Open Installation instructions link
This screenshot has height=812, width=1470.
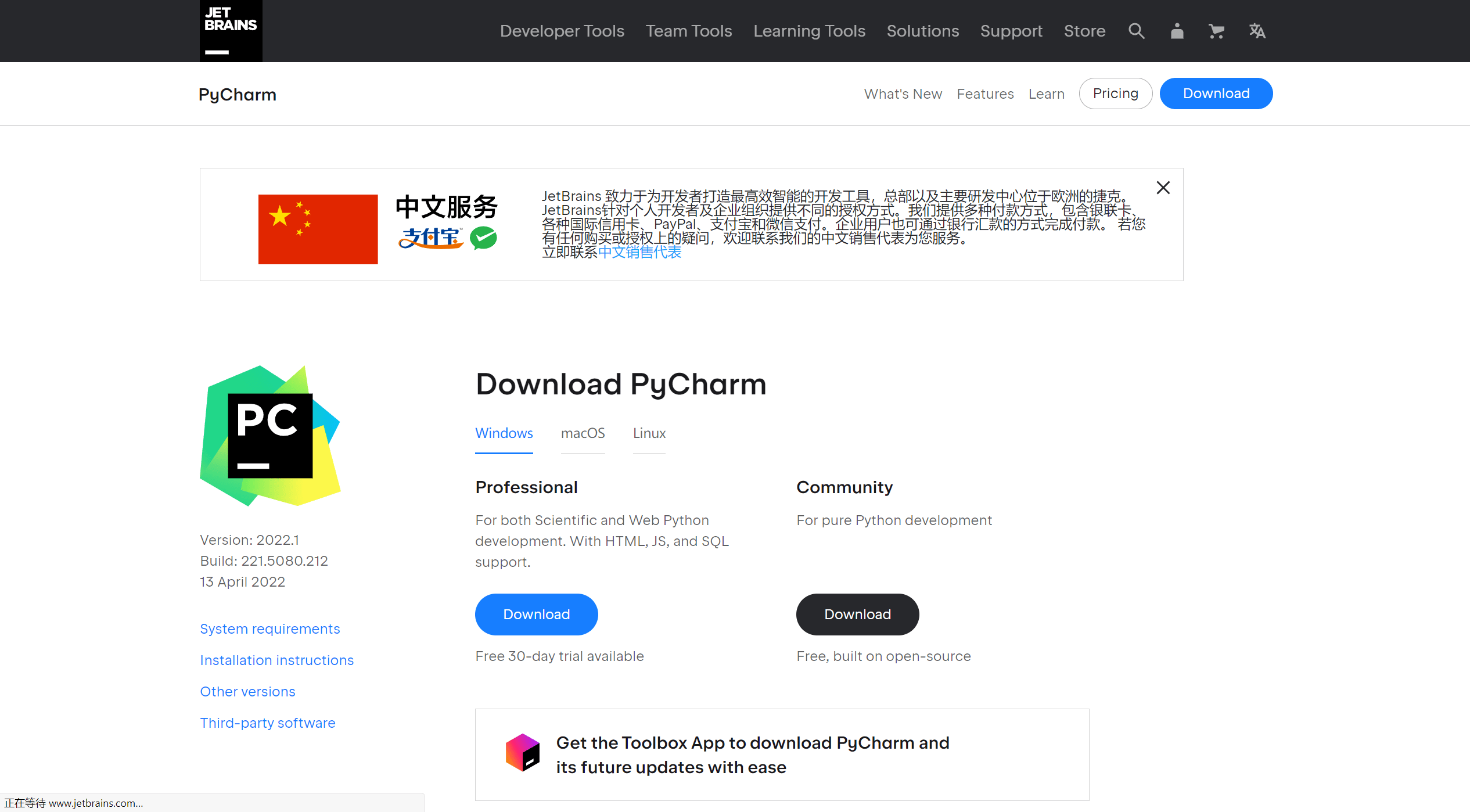pyautogui.click(x=276, y=660)
